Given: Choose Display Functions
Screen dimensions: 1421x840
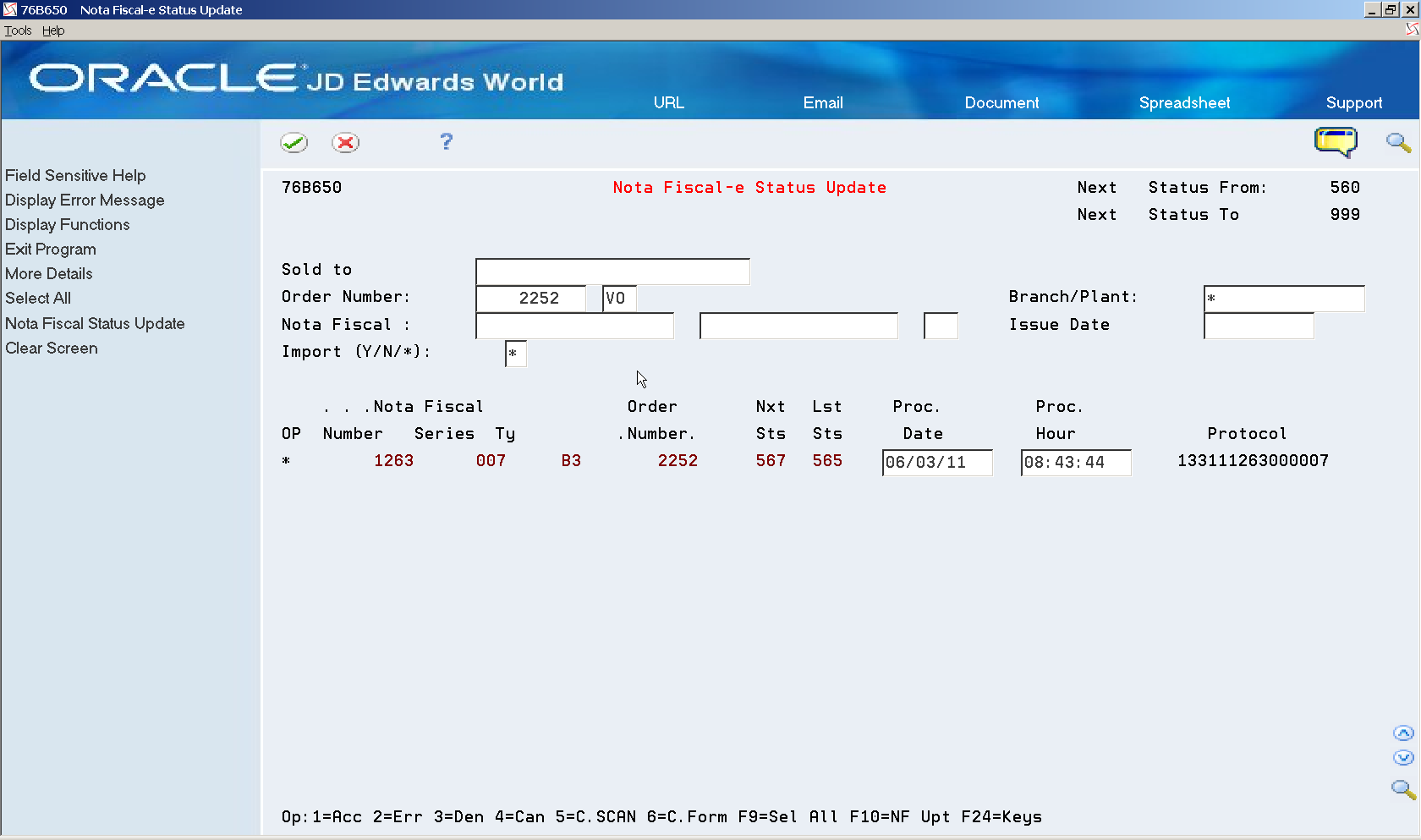Looking at the screenshot, I should (x=68, y=224).
